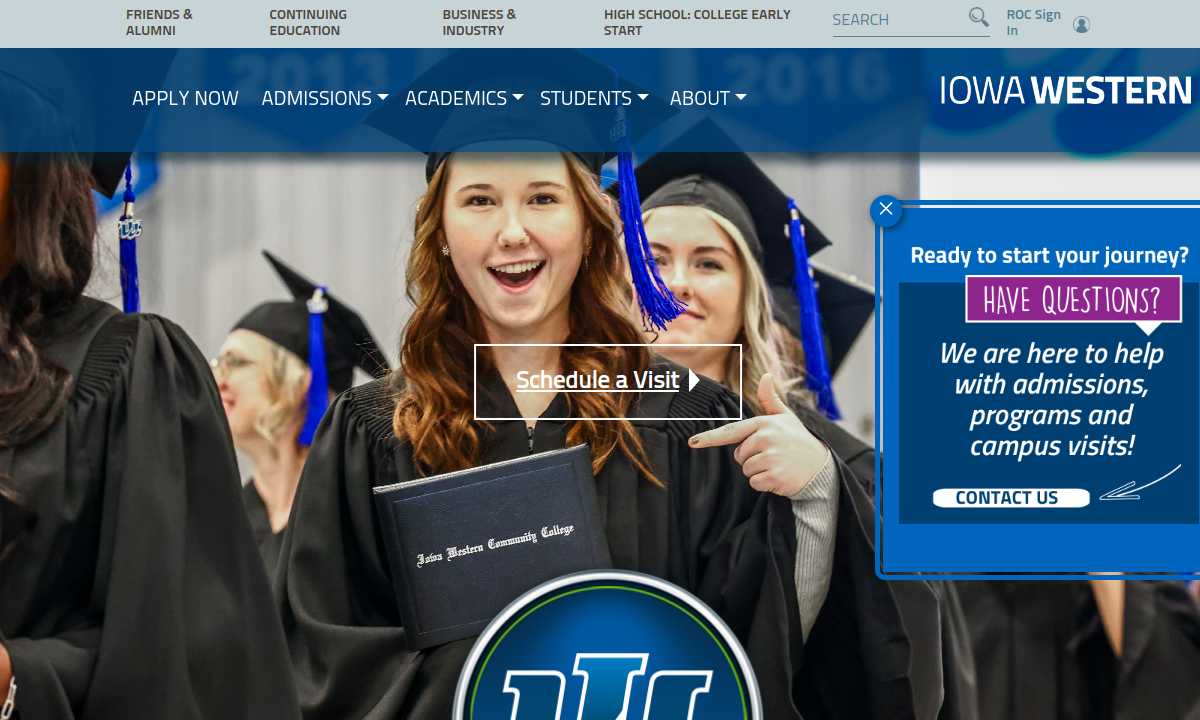Viewport: 1200px width, 720px height.
Task: Go to Continuing Education page
Action: point(308,23)
